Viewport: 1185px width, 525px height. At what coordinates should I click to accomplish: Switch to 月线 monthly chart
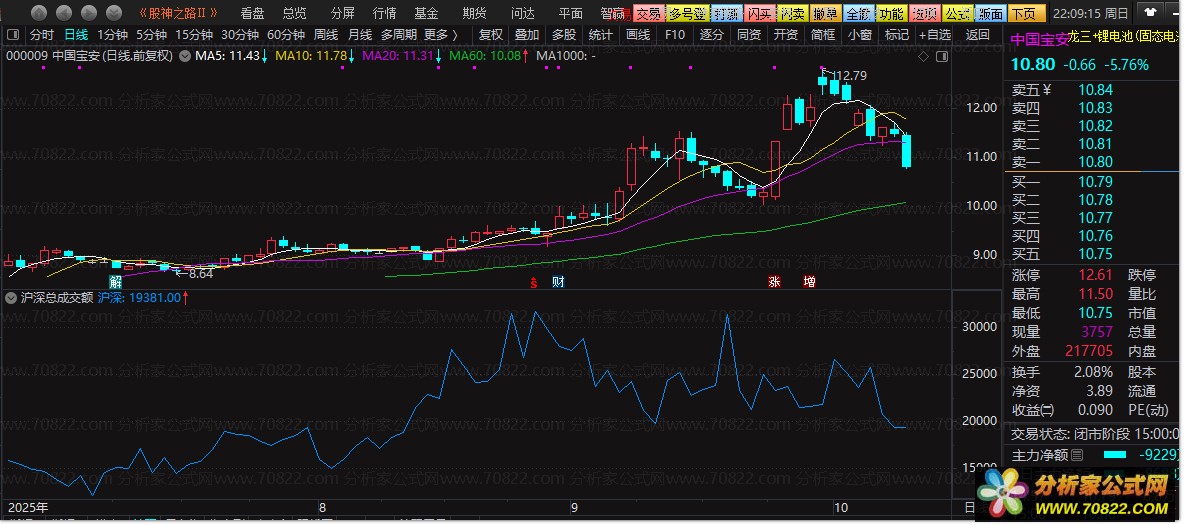(360, 35)
